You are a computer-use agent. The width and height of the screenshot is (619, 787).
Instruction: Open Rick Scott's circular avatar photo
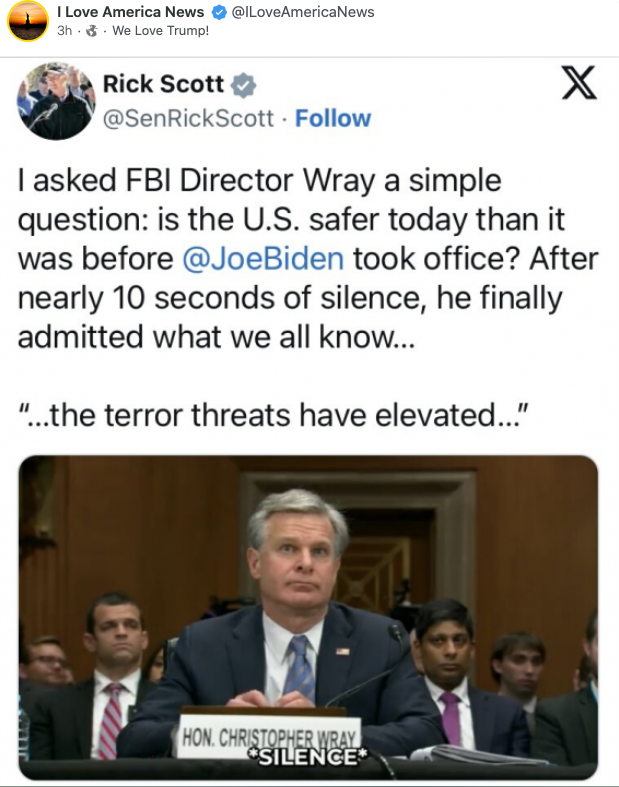[x=56, y=101]
